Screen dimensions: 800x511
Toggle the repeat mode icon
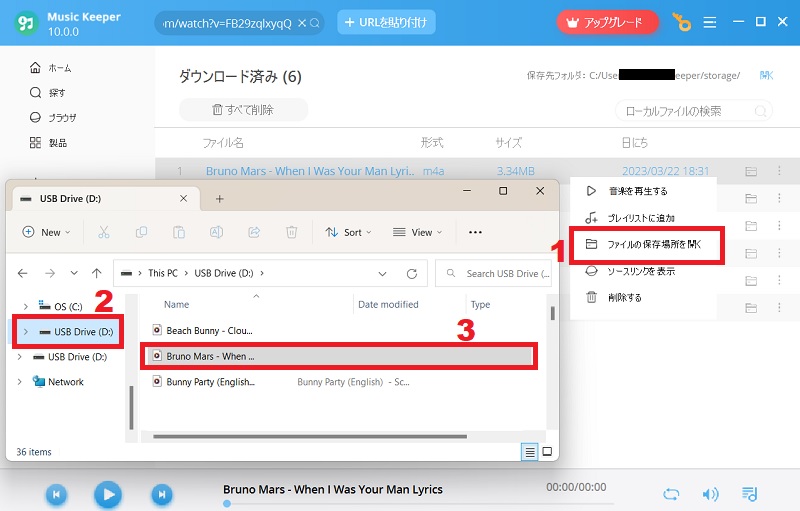(x=672, y=494)
